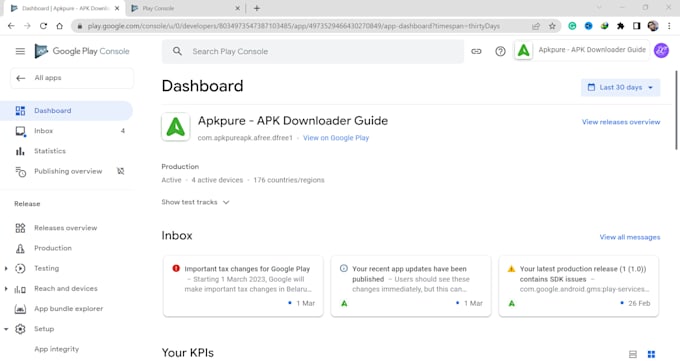Click the page vertical scrollbar
This screenshot has width=680, height=361.
676,110
